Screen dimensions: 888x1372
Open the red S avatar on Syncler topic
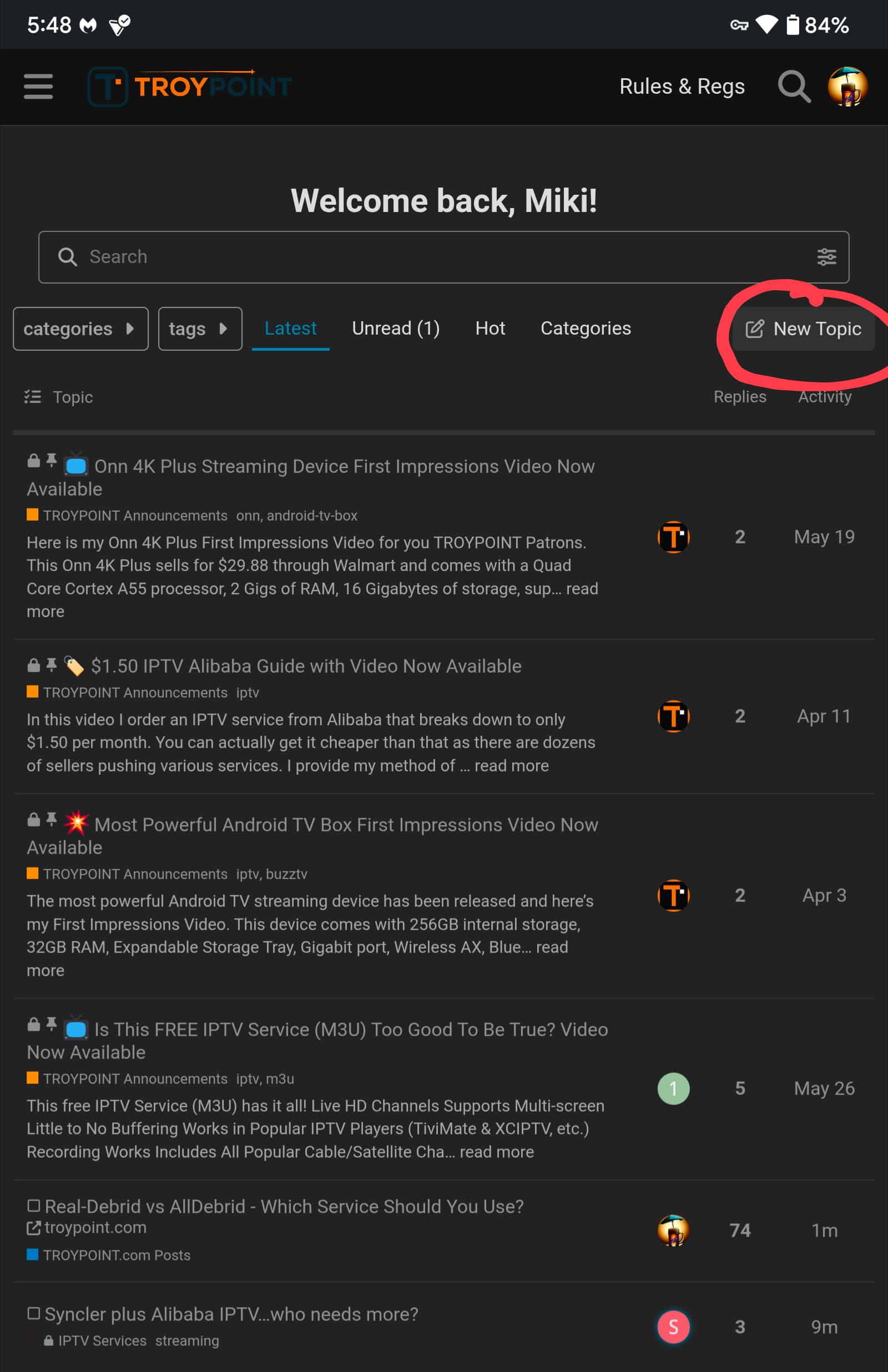coord(673,1326)
